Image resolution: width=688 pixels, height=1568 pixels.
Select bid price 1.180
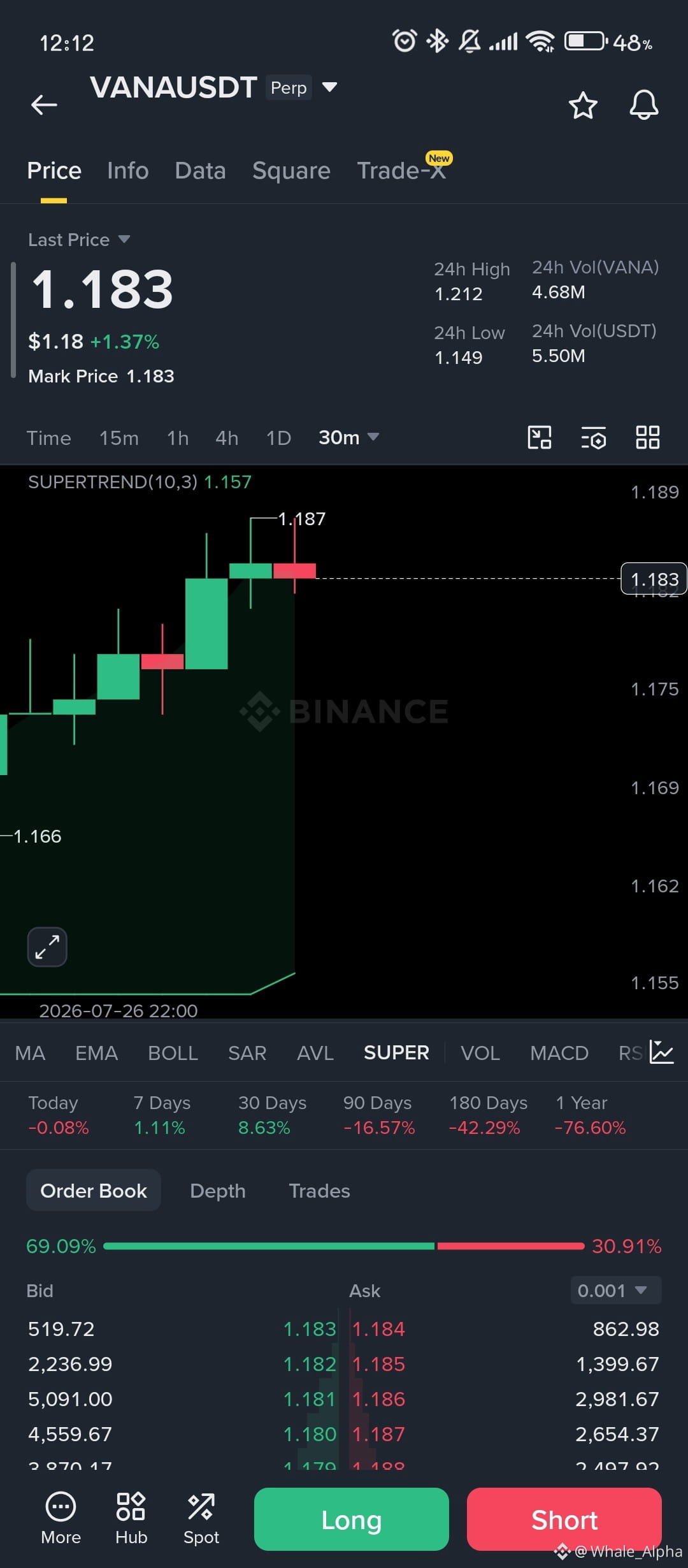click(x=310, y=1434)
